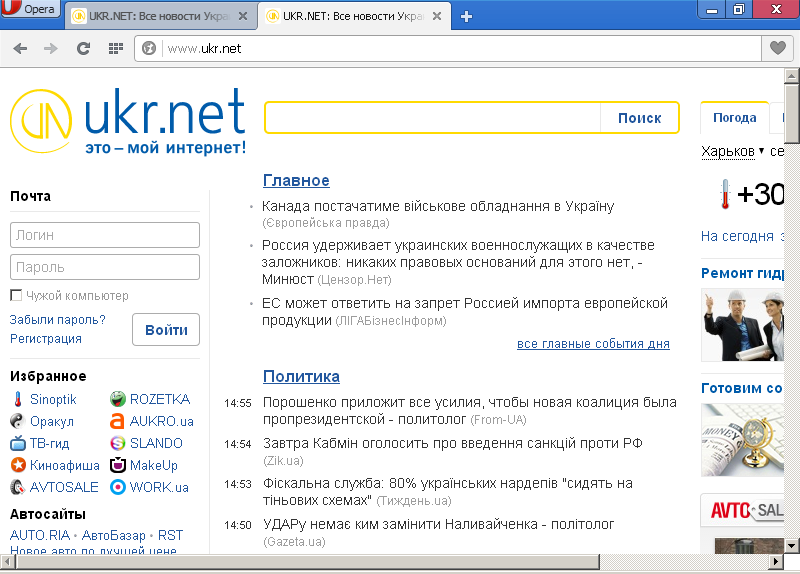Open Sinoptik thermometer icon in favorites

(x=18, y=399)
